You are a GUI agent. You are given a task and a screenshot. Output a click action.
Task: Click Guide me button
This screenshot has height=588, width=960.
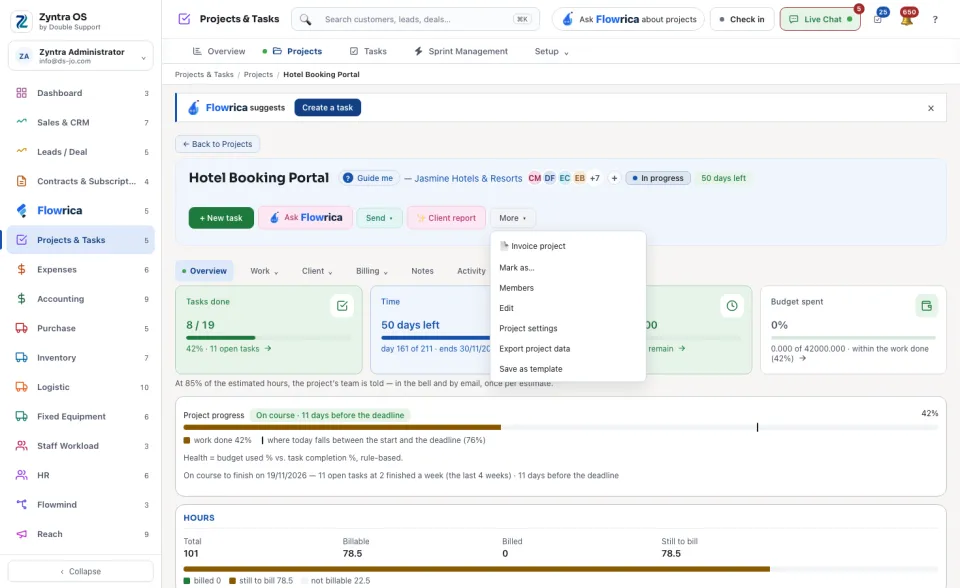point(369,178)
